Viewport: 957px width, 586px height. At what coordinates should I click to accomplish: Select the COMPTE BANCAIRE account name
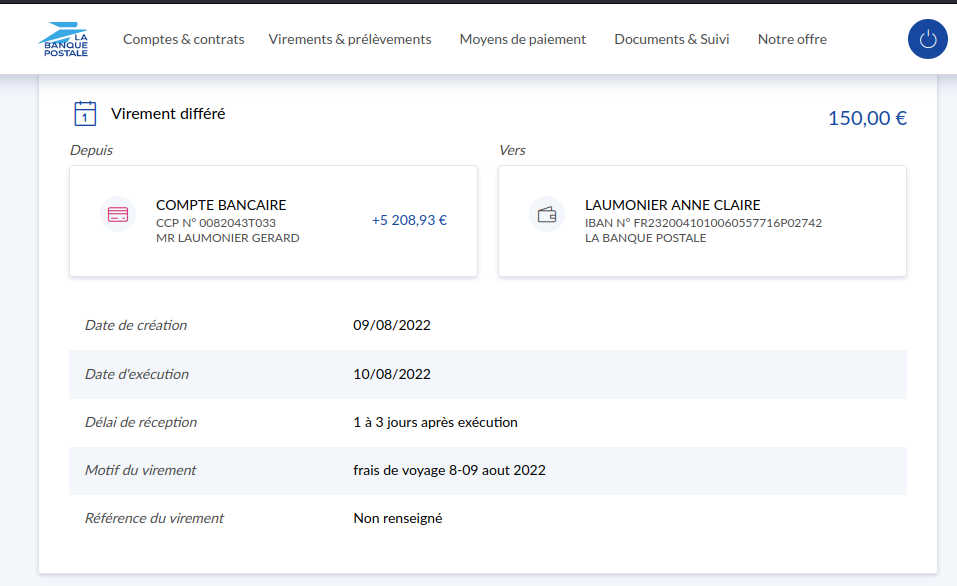221,205
